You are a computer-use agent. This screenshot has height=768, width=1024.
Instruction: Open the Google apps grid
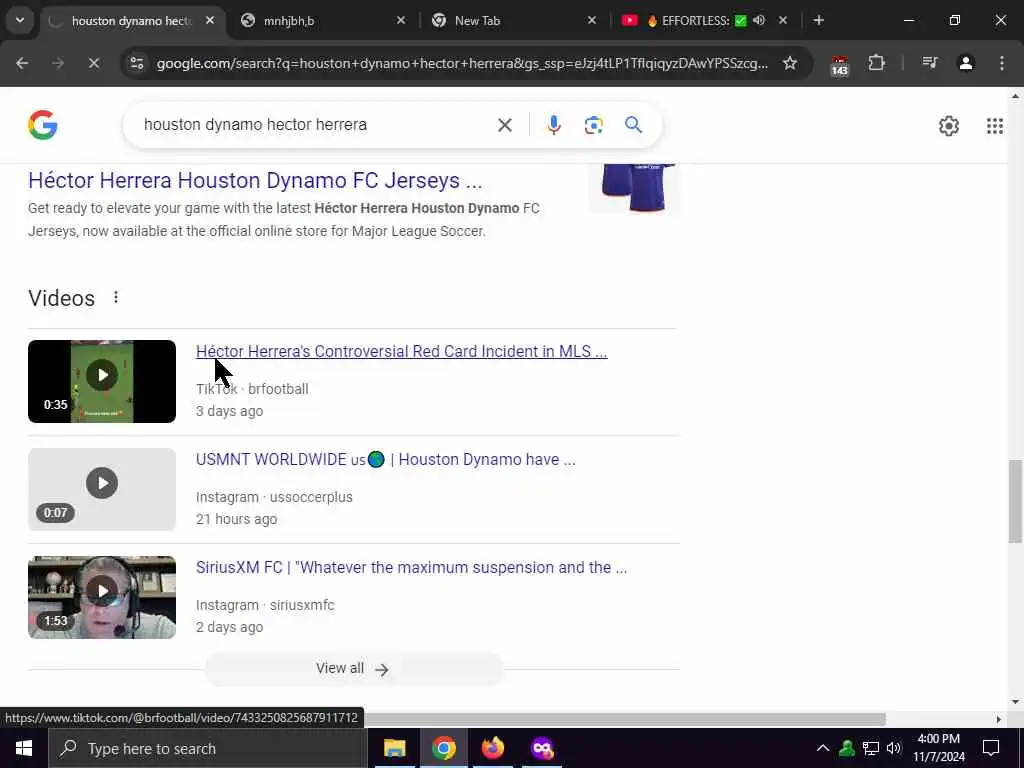[x=995, y=125]
